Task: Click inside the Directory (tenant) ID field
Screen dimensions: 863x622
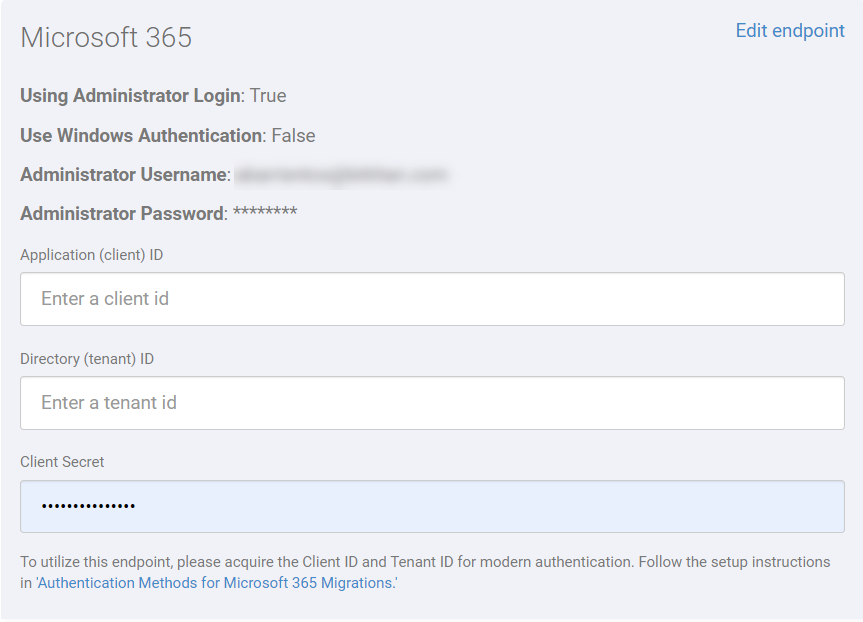Action: (430, 402)
